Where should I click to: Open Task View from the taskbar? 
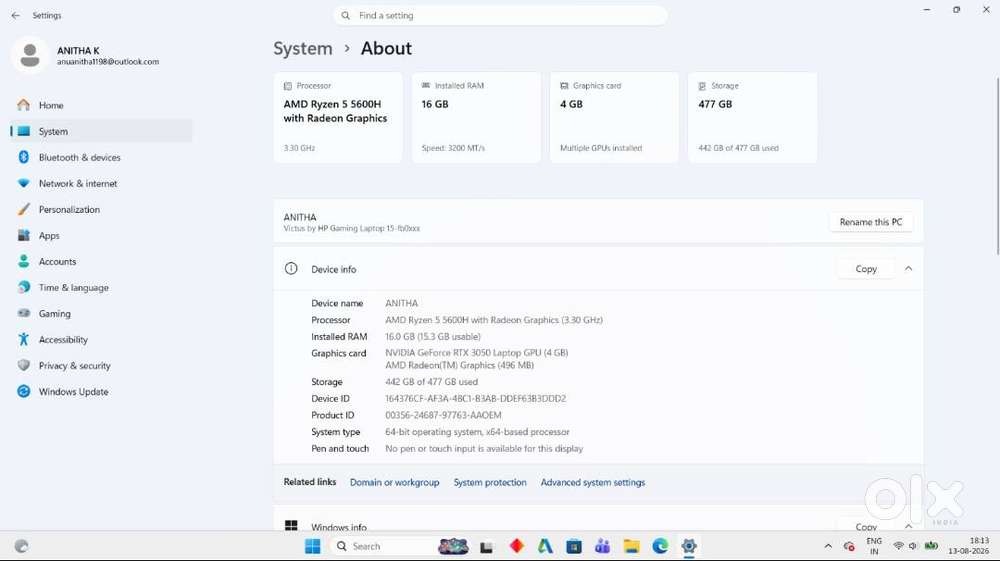pos(487,547)
